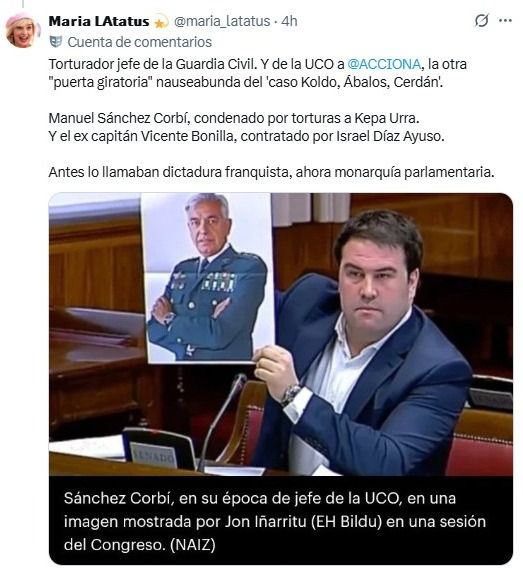Click the wristwatch in the photo
Screen dimensions: 523x568
tap(290, 394)
